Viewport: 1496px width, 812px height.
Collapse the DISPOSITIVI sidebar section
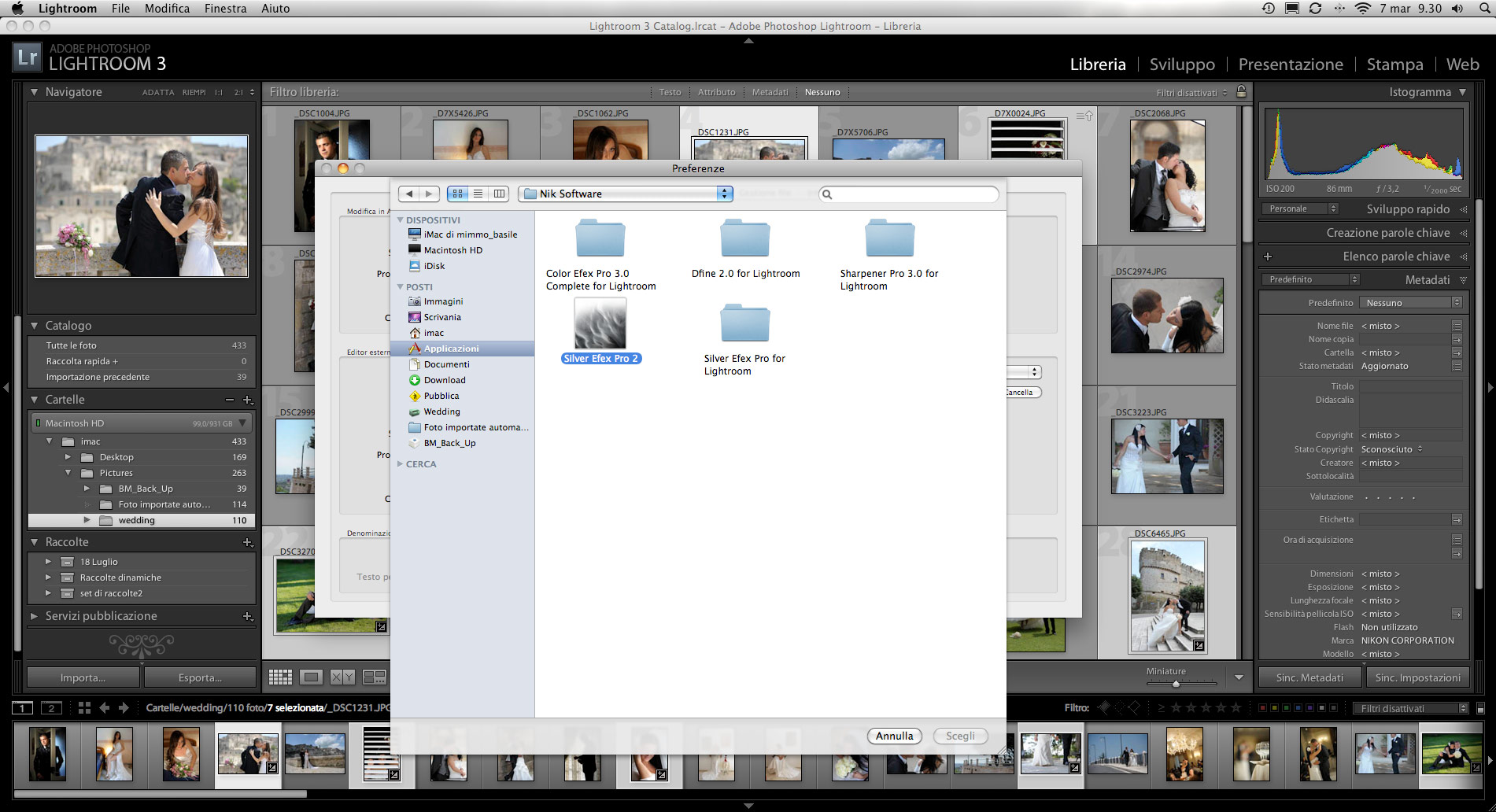400,220
